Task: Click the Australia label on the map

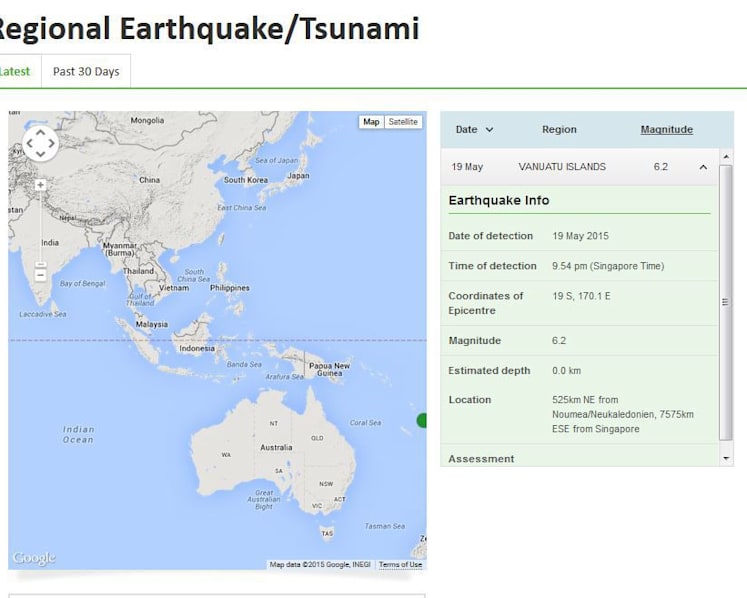Action: click(x=276, y=447)
